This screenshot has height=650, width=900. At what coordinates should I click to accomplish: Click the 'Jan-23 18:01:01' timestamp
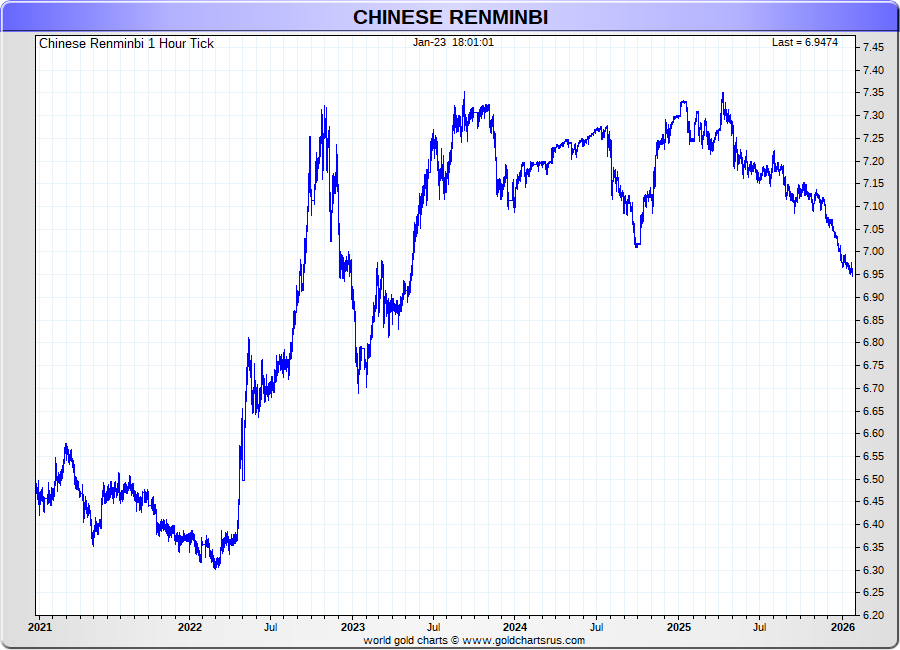point(453,42)
